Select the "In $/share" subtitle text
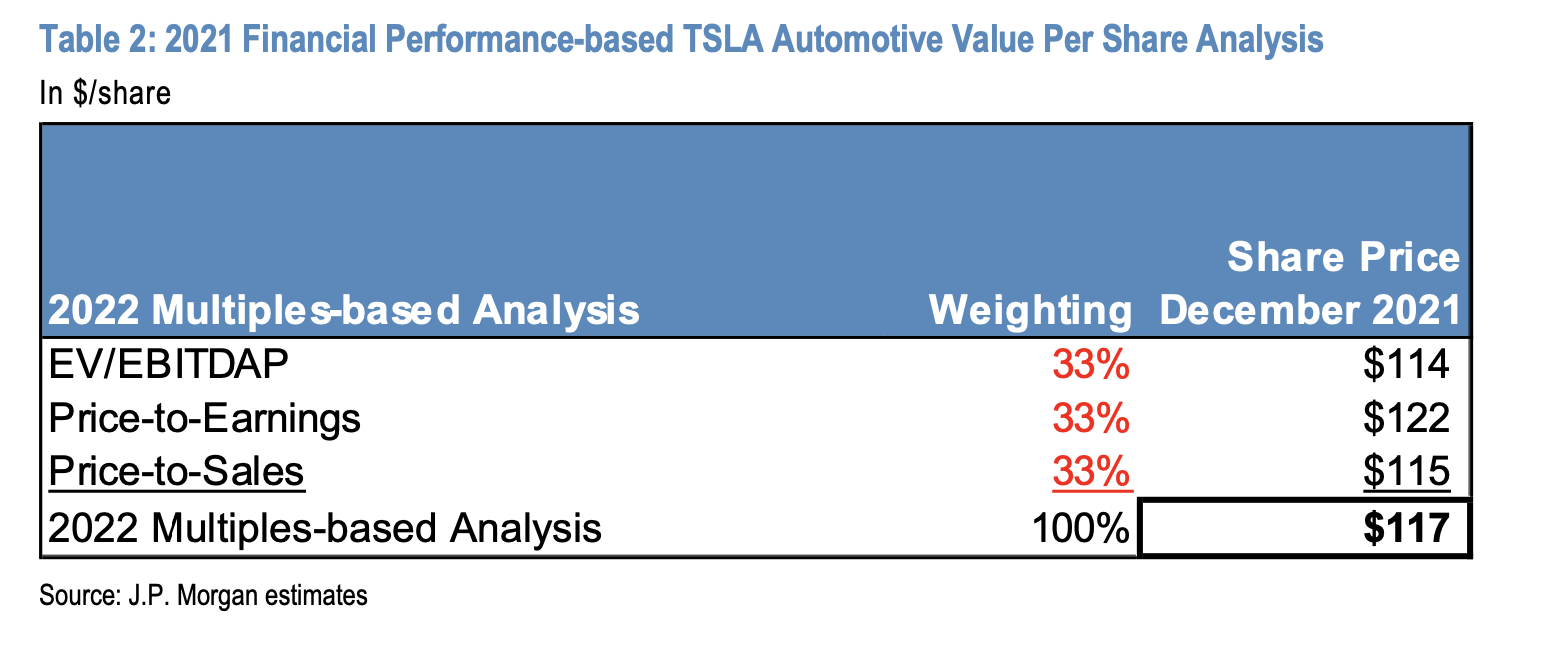Image resolution: width=1550 pixels, height=646 pixels. 105,93
